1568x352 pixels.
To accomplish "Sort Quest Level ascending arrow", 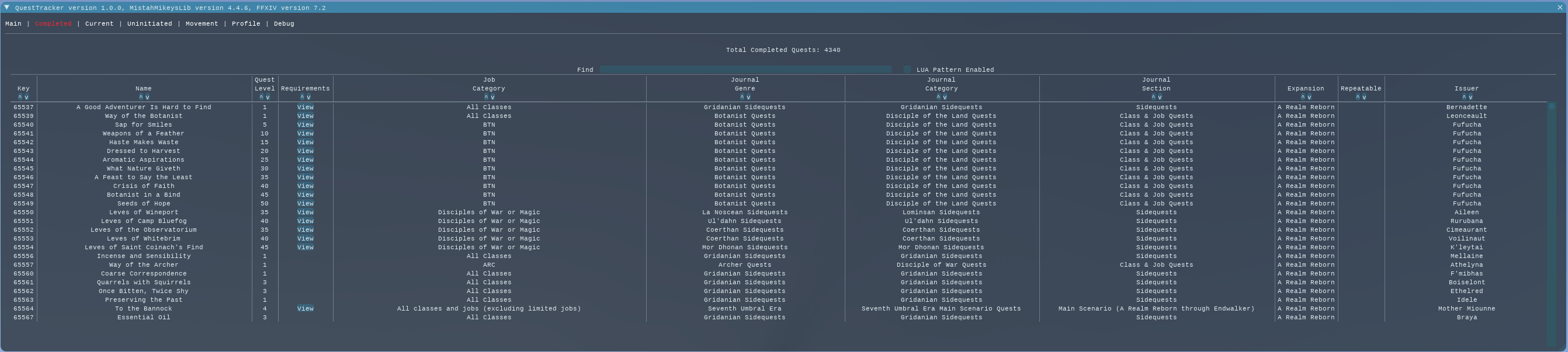I will coord(261,97).
